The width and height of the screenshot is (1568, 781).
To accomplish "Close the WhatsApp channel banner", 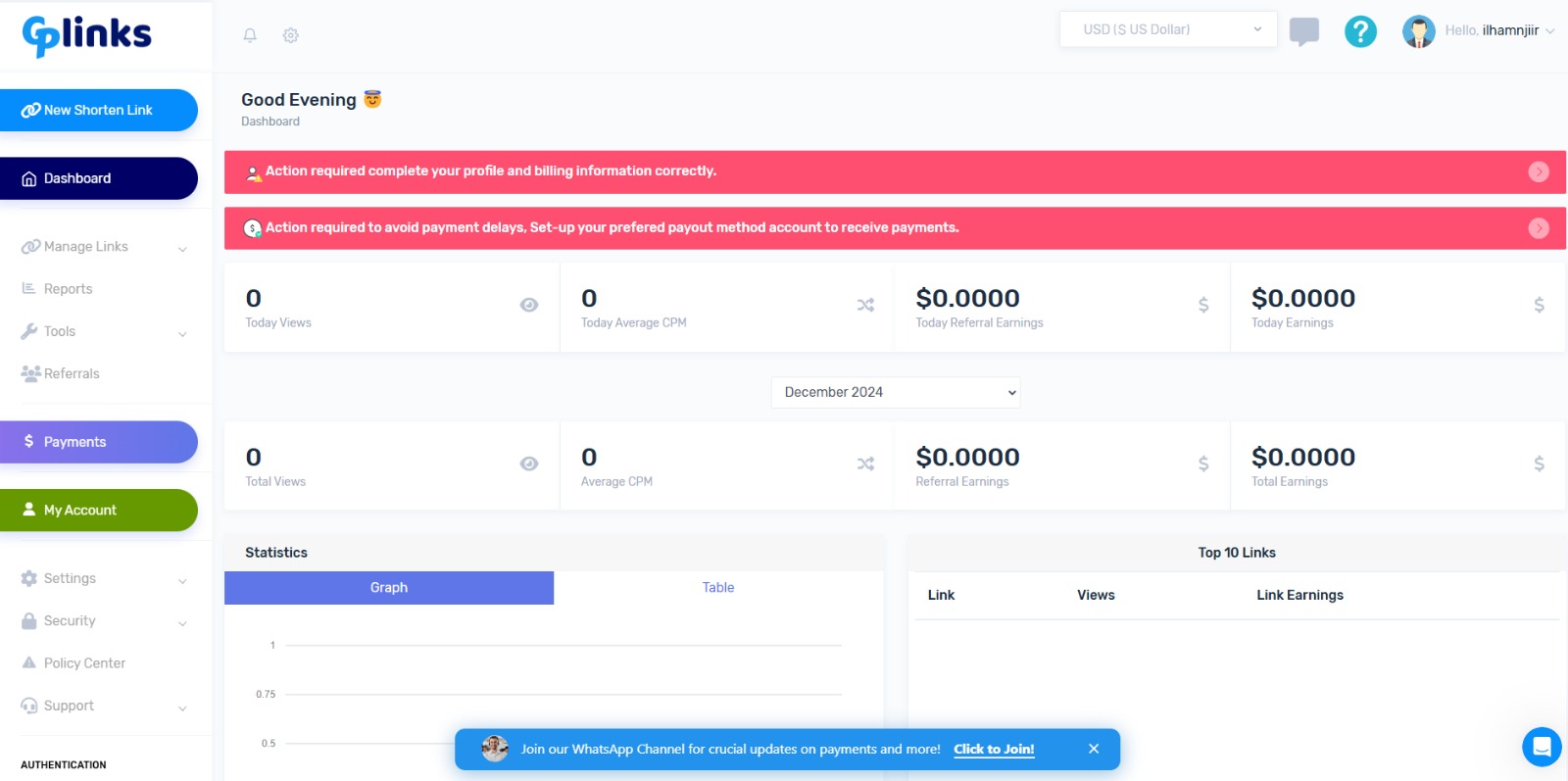I will tap(1094, 749).
